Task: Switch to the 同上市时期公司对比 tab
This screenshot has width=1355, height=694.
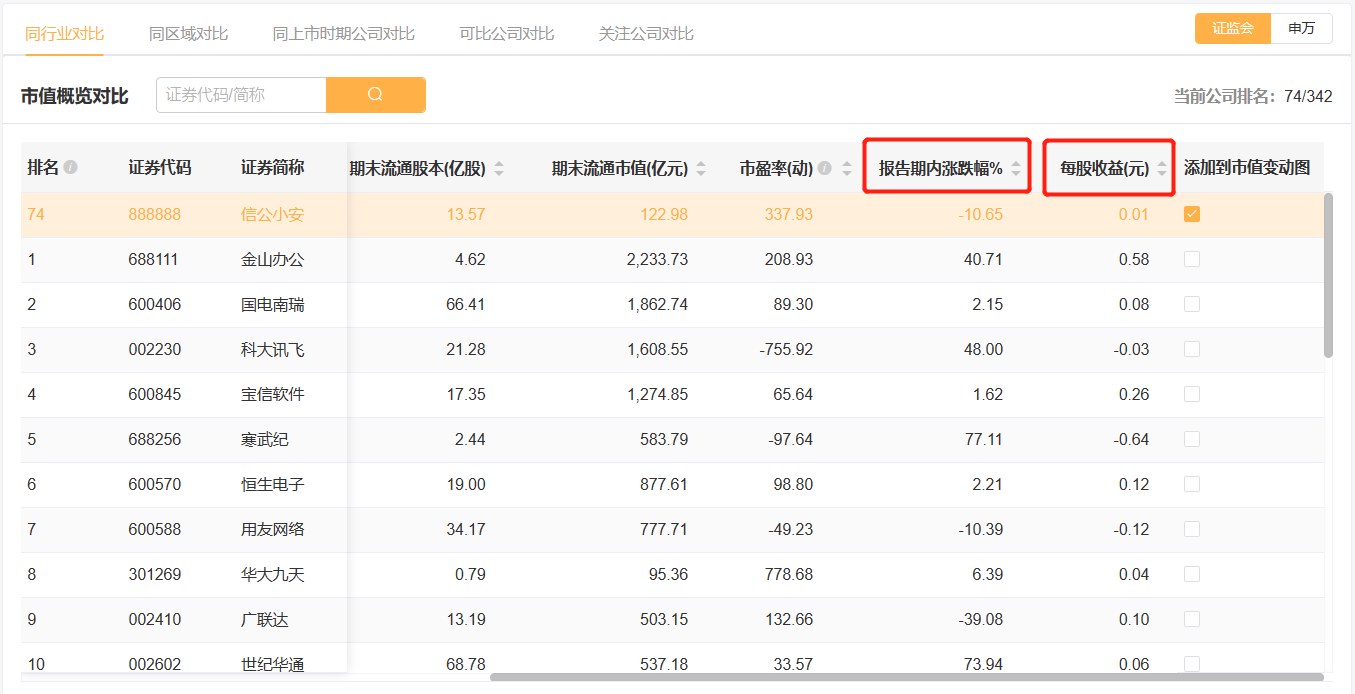Action: (343, 33)
